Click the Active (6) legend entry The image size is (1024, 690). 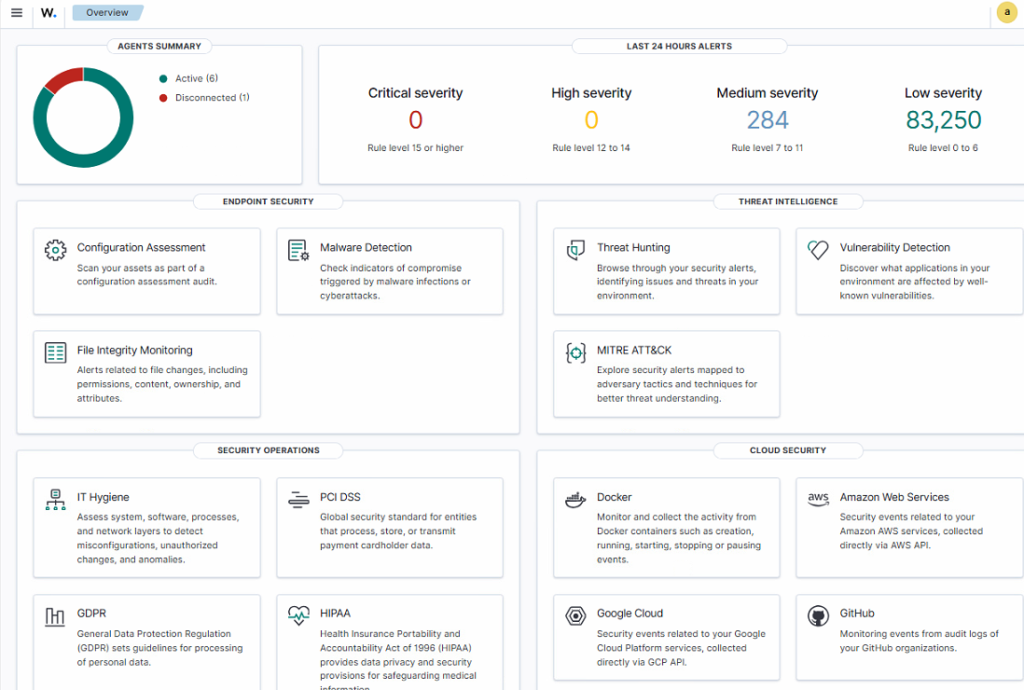[x=195, y=78]
